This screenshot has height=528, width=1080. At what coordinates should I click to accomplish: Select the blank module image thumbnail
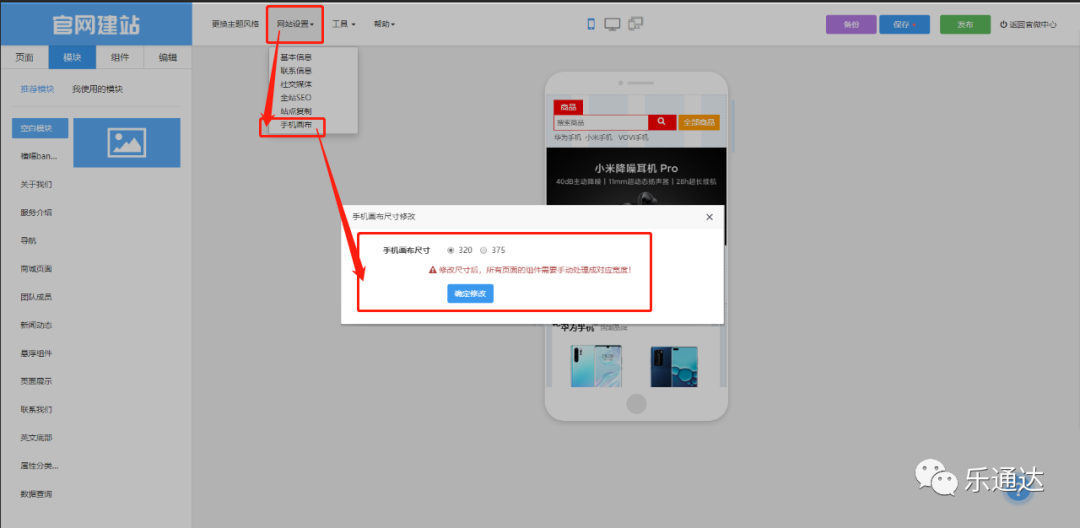127,142
